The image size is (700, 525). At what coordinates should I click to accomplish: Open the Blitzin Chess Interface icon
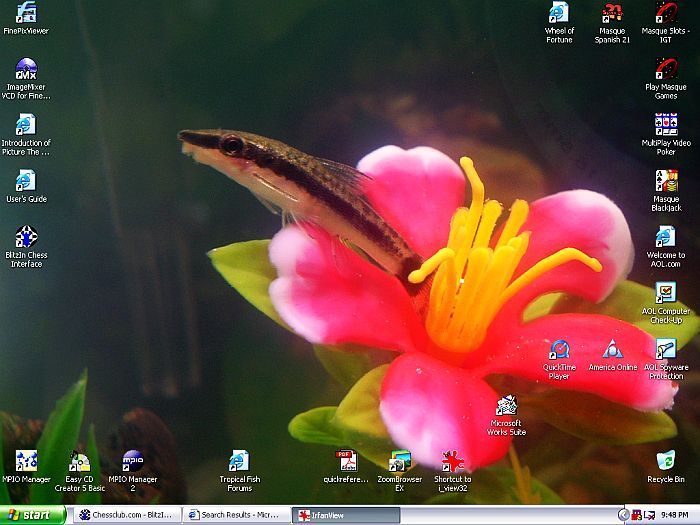[x=26, y=238]
